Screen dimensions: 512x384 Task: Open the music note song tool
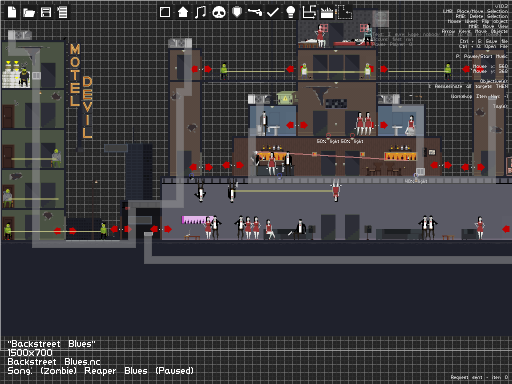(x=200, y=12)
